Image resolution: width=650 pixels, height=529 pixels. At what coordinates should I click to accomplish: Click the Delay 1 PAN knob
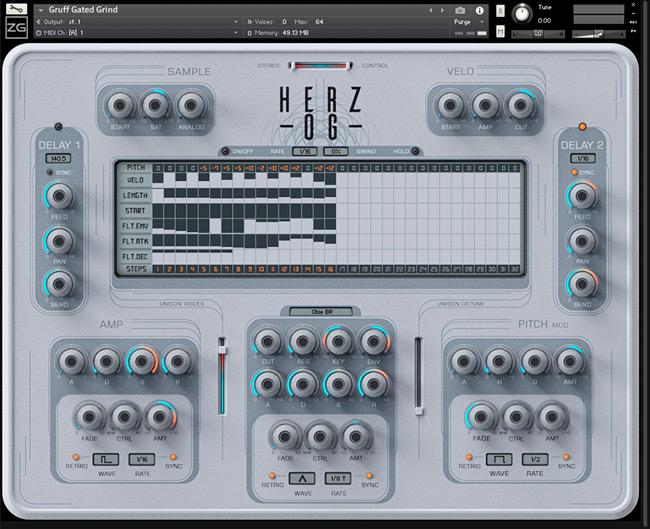tap(58, 241)
